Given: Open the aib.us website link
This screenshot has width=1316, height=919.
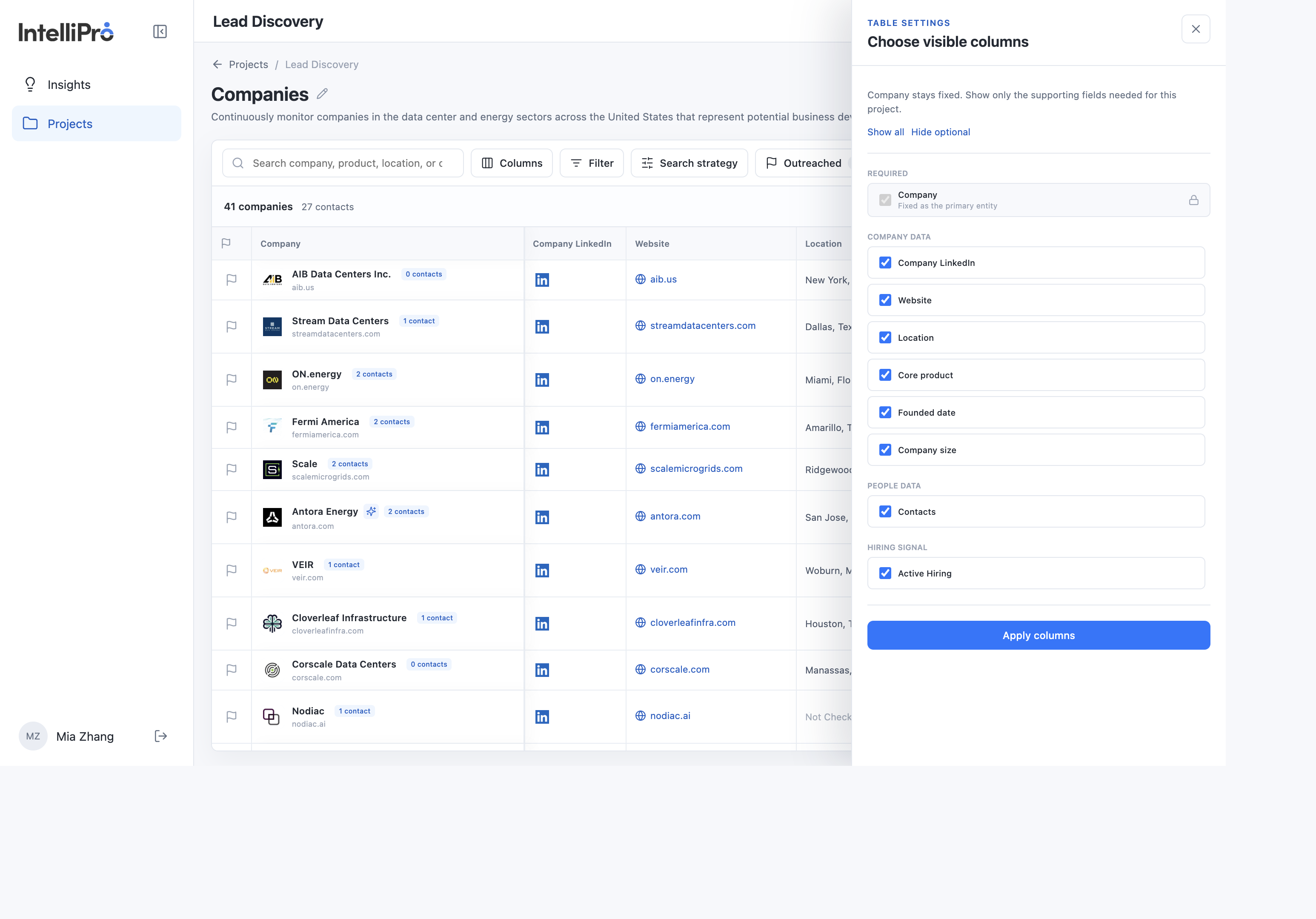Looking at the screenshot, I should [x=663, y=279].
